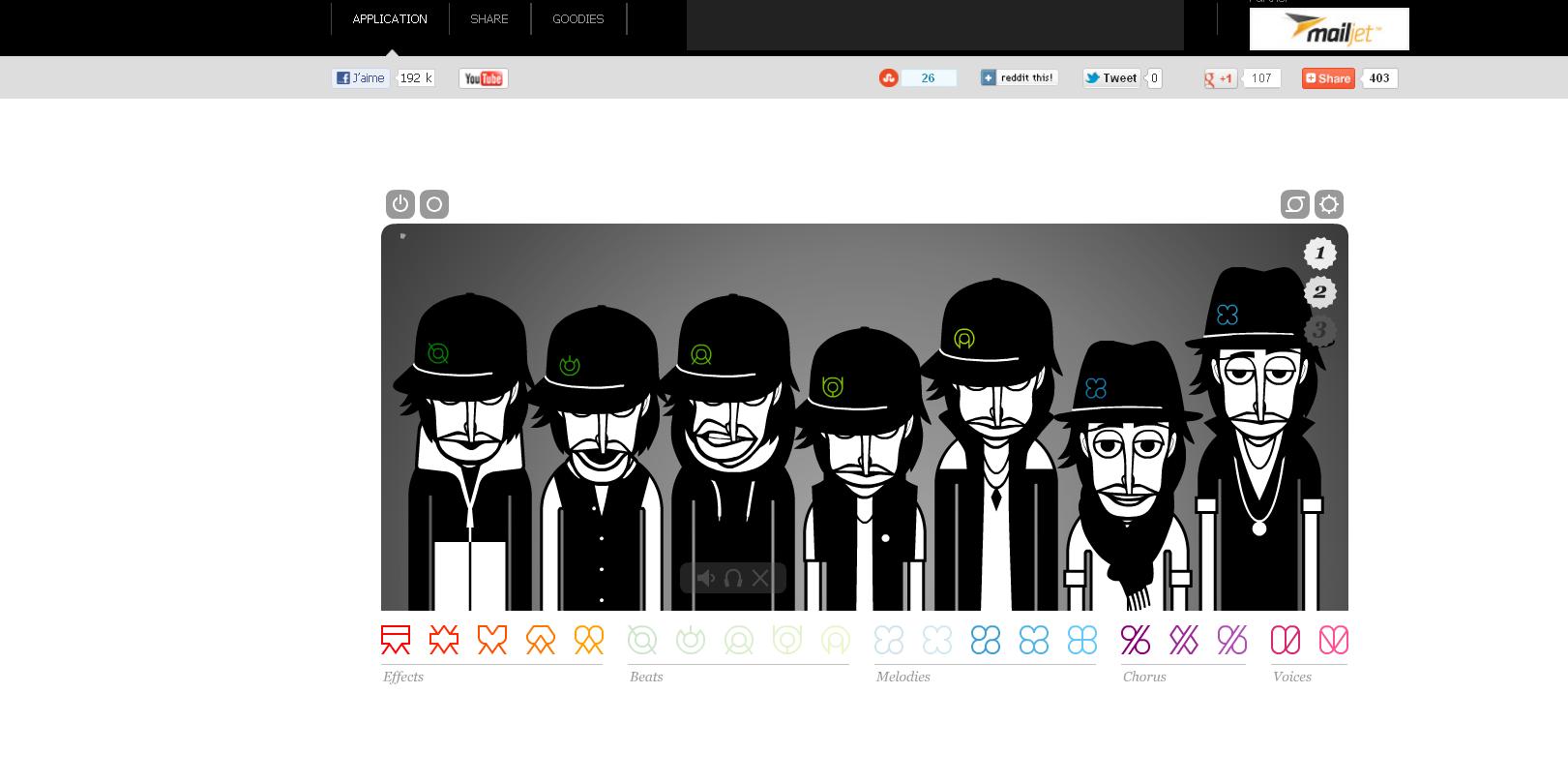The image size is (1568, 784).
Task: Select the third Melodies icon
Action: click(986, 640)
